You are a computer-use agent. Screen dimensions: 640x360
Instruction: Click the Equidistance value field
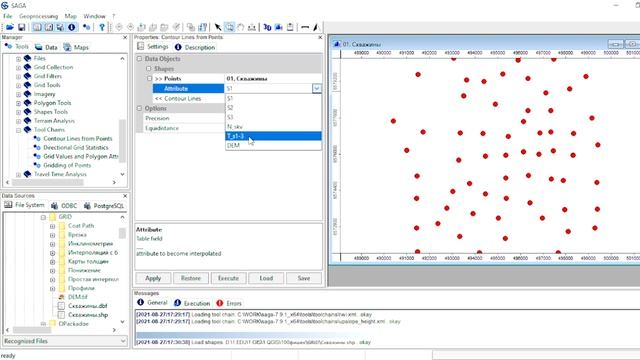click(273, 128)
